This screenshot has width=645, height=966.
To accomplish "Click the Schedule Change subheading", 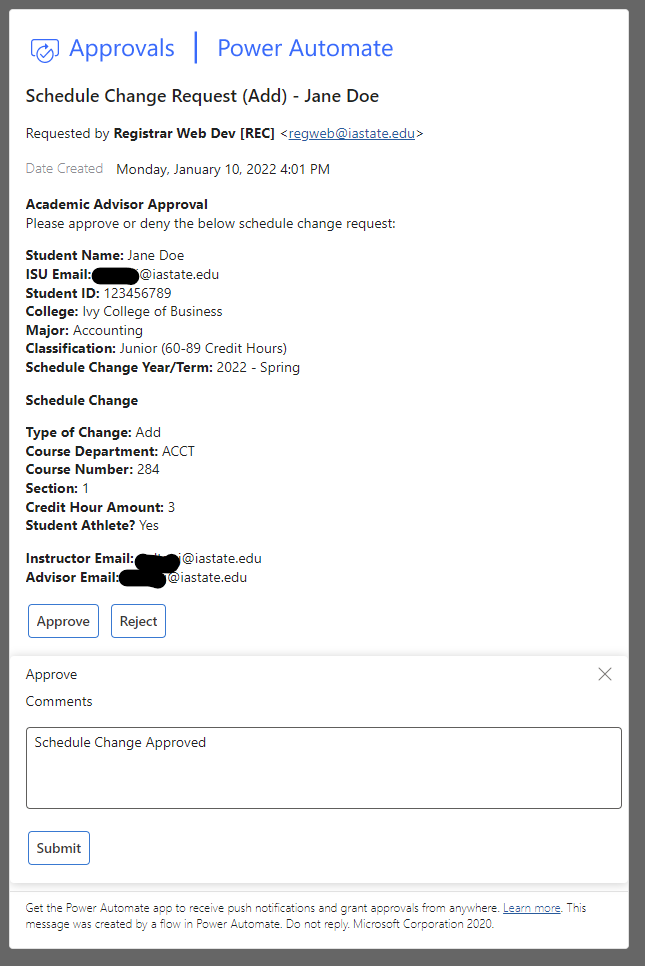I will tap(82, 400).
